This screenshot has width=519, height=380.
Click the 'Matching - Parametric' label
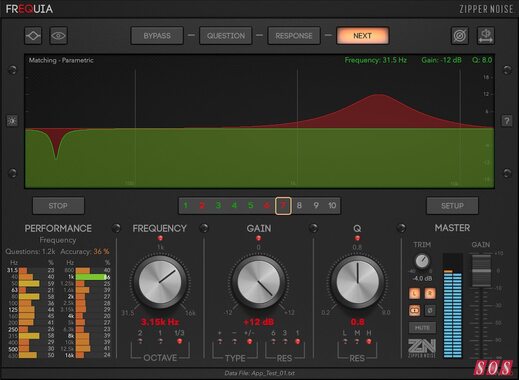(61, 60)
